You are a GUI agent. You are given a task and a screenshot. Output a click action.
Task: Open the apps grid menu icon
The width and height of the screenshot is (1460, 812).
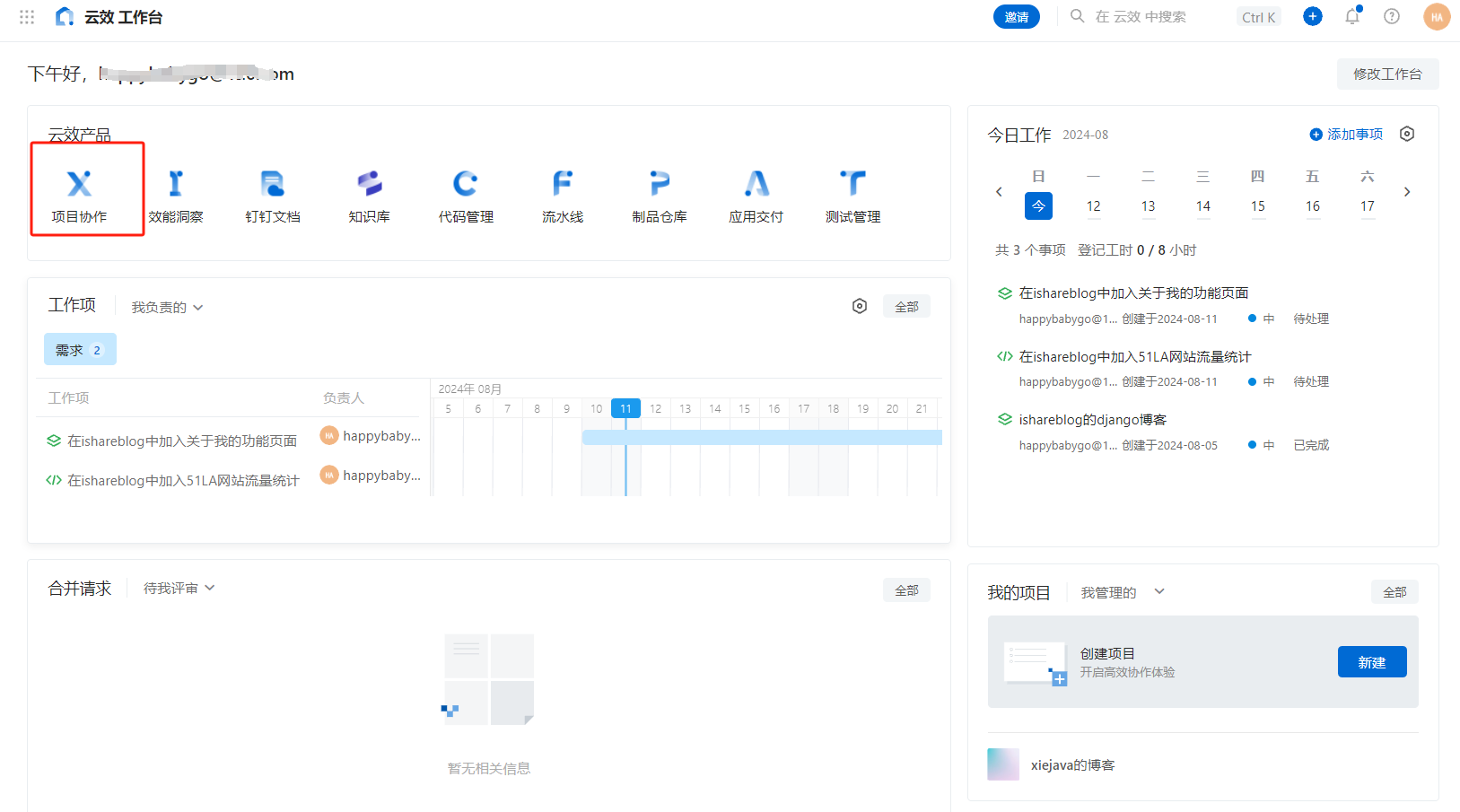tap(27, 17)
